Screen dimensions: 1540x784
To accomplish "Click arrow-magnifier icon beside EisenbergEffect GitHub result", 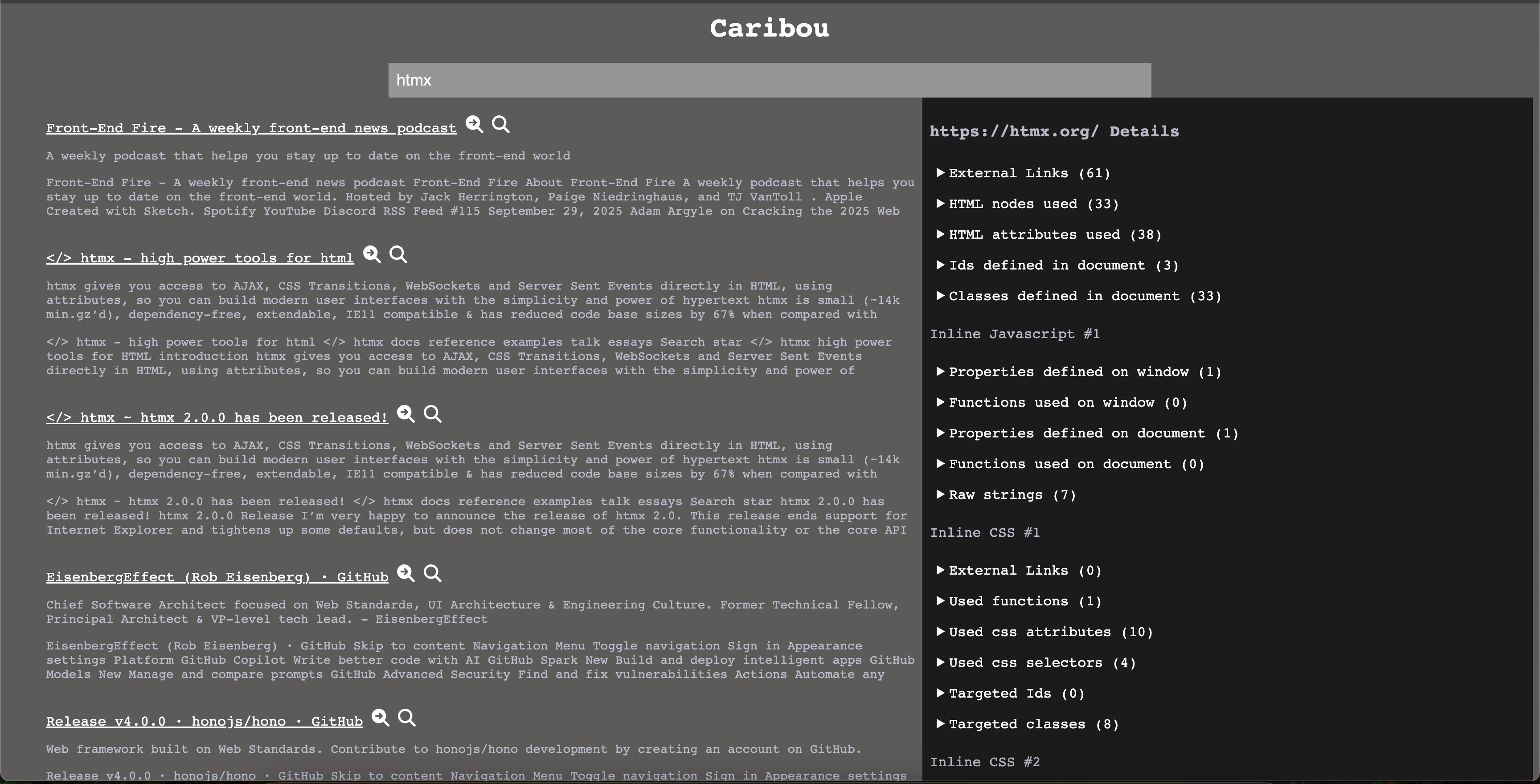I will 406,574.
